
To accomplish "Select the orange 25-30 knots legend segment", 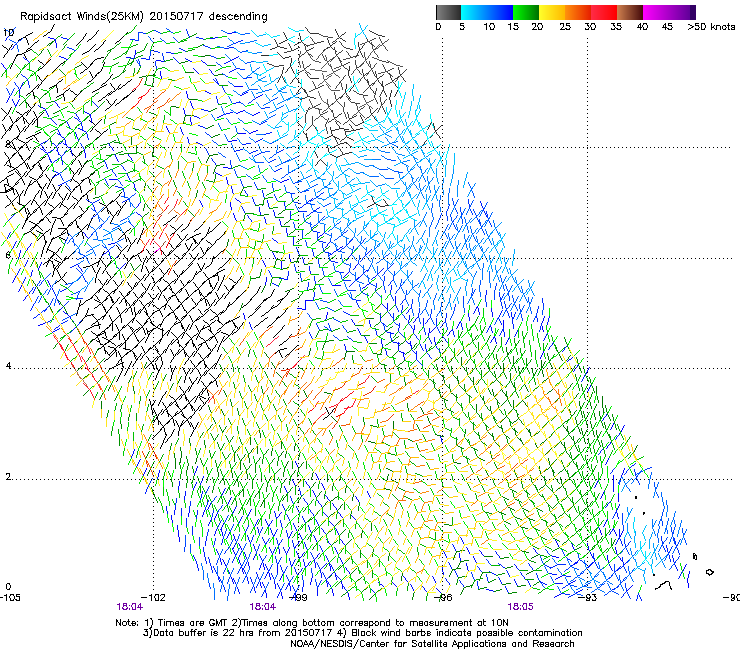I will click(x=578, y=12).
